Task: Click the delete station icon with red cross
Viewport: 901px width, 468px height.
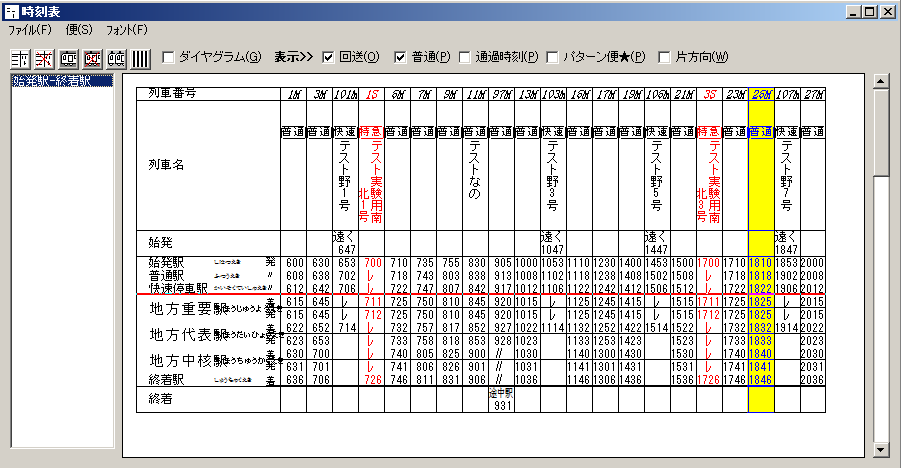Action: [43, 56]
